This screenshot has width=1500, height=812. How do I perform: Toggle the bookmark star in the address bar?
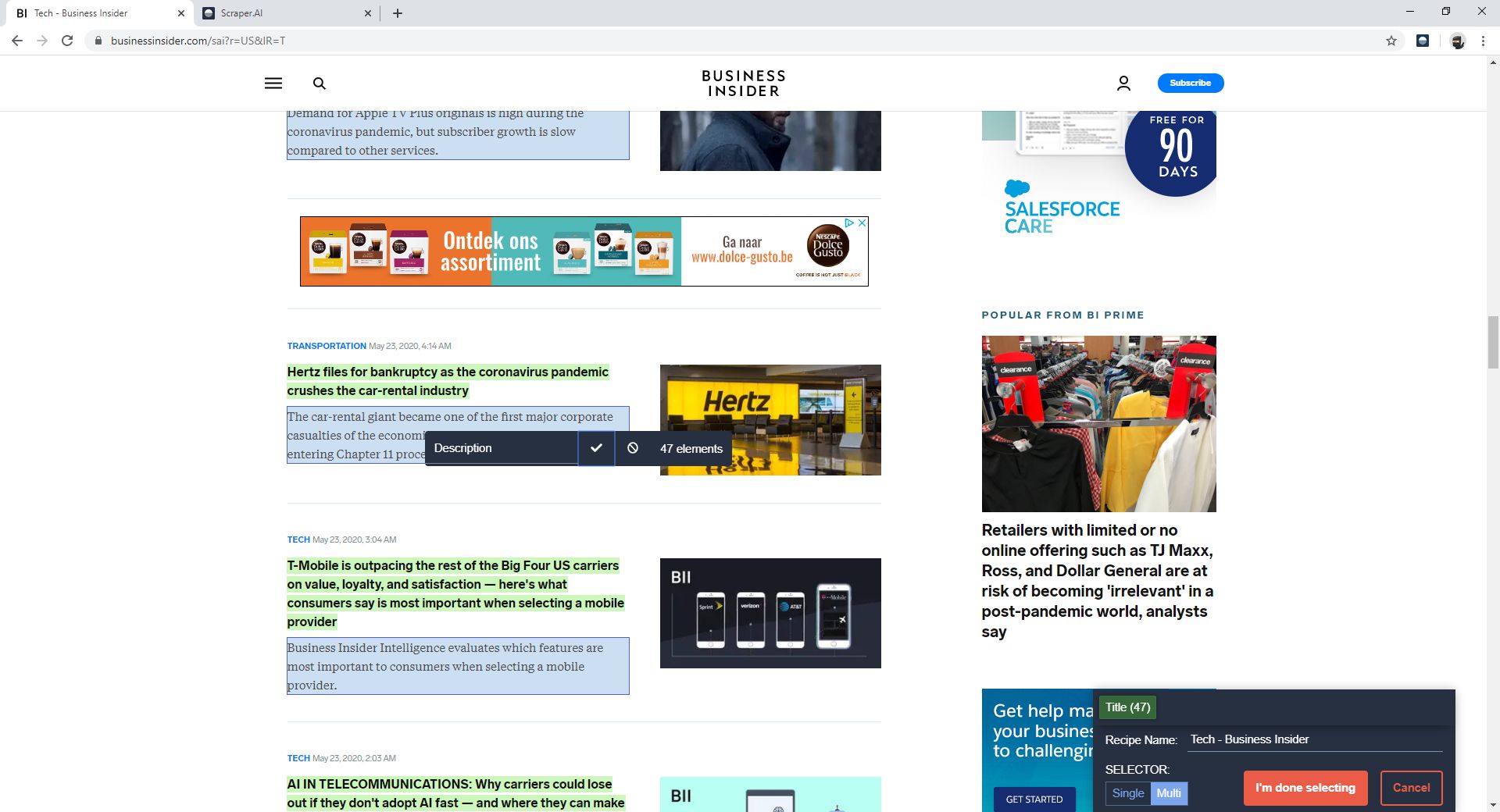[1391, 41]
